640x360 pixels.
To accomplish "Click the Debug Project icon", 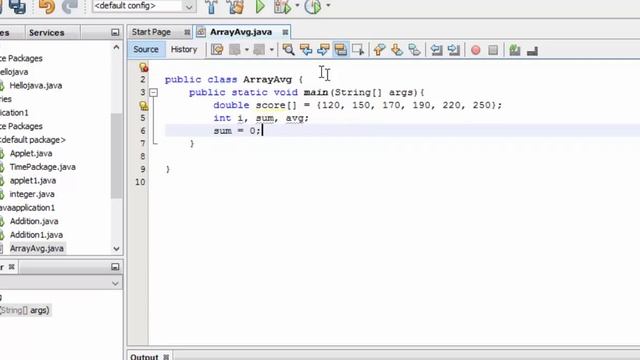I will 282,7.
